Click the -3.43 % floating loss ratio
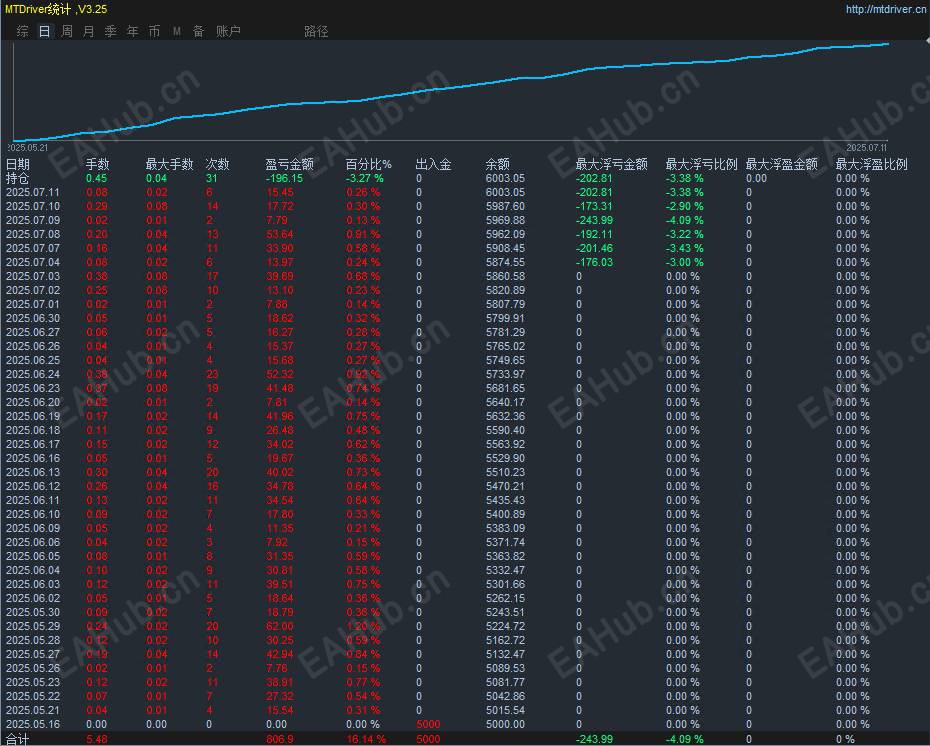 [684, 248]
